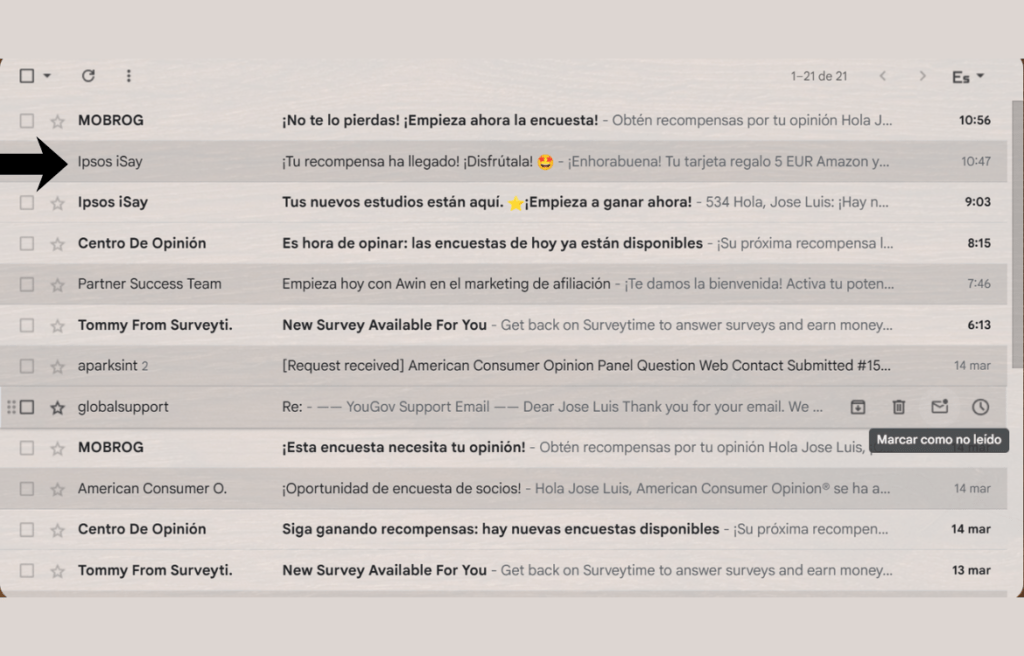Open 'Empieza hoy con Awin' email
This screenshot has height=656, width=1024.
[504, 284]
